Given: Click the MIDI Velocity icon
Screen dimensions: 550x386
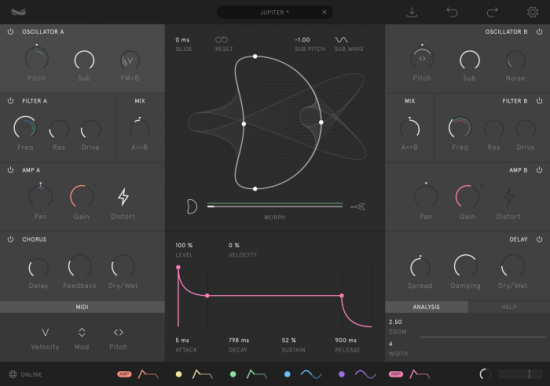Looking at the screenshot, I should pos(45,332).
